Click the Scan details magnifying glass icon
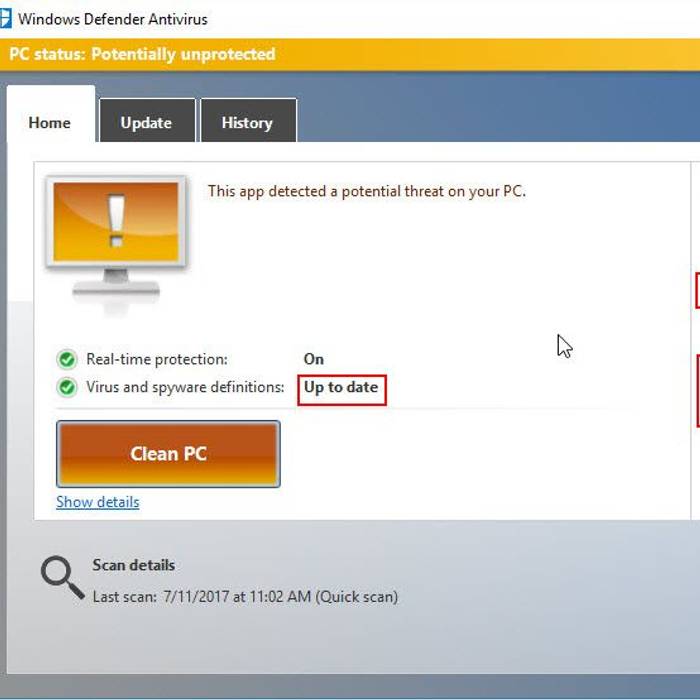Viewport: 700px width, 700px height. pyautogui.click(x=62, y=577)
